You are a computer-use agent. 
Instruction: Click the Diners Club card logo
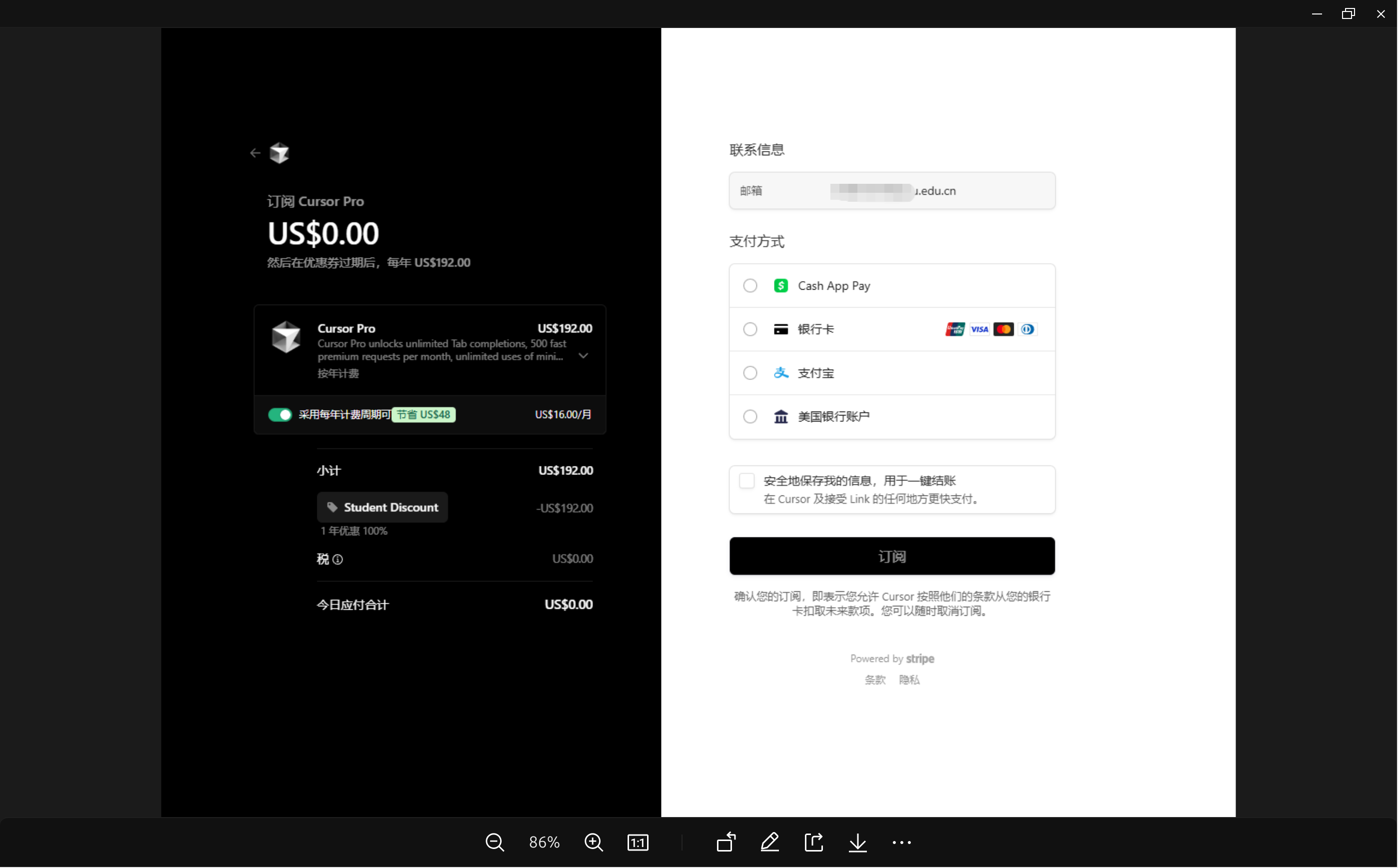1028,330
